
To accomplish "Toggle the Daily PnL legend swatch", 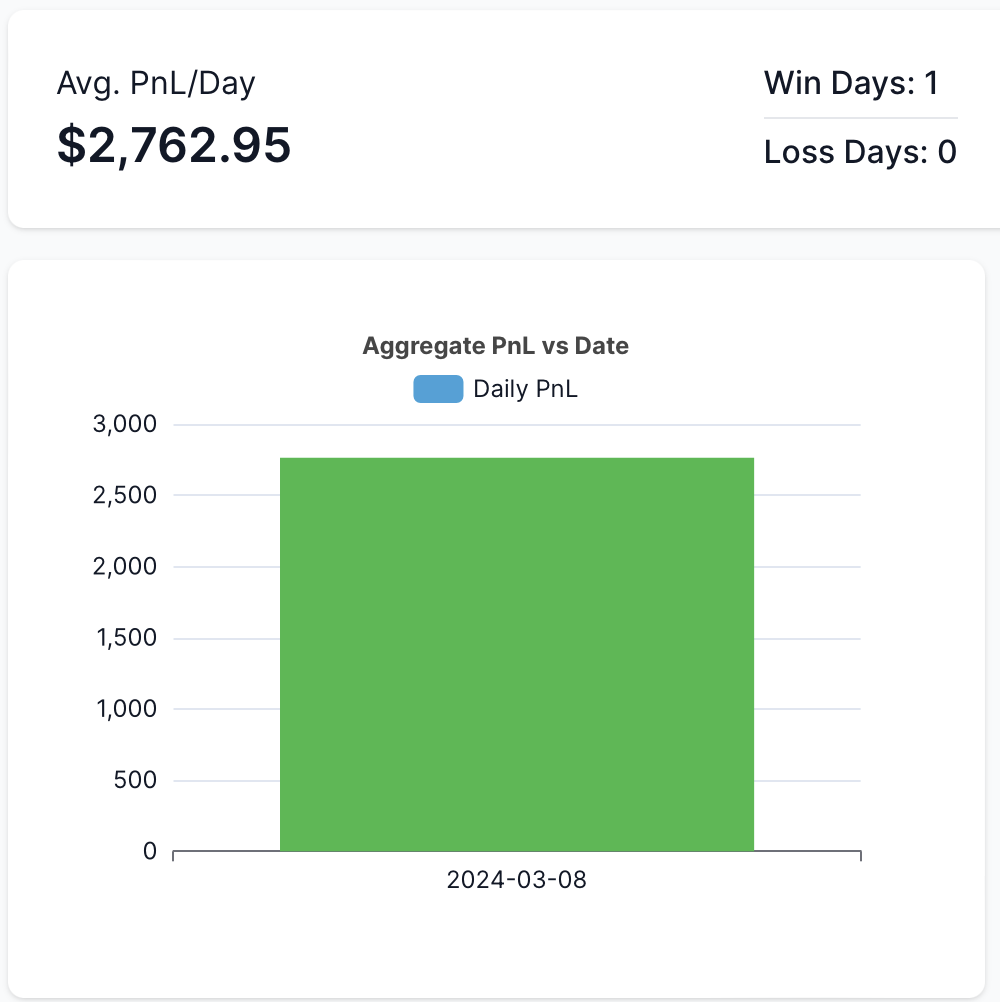I will (x=438, y=389).
